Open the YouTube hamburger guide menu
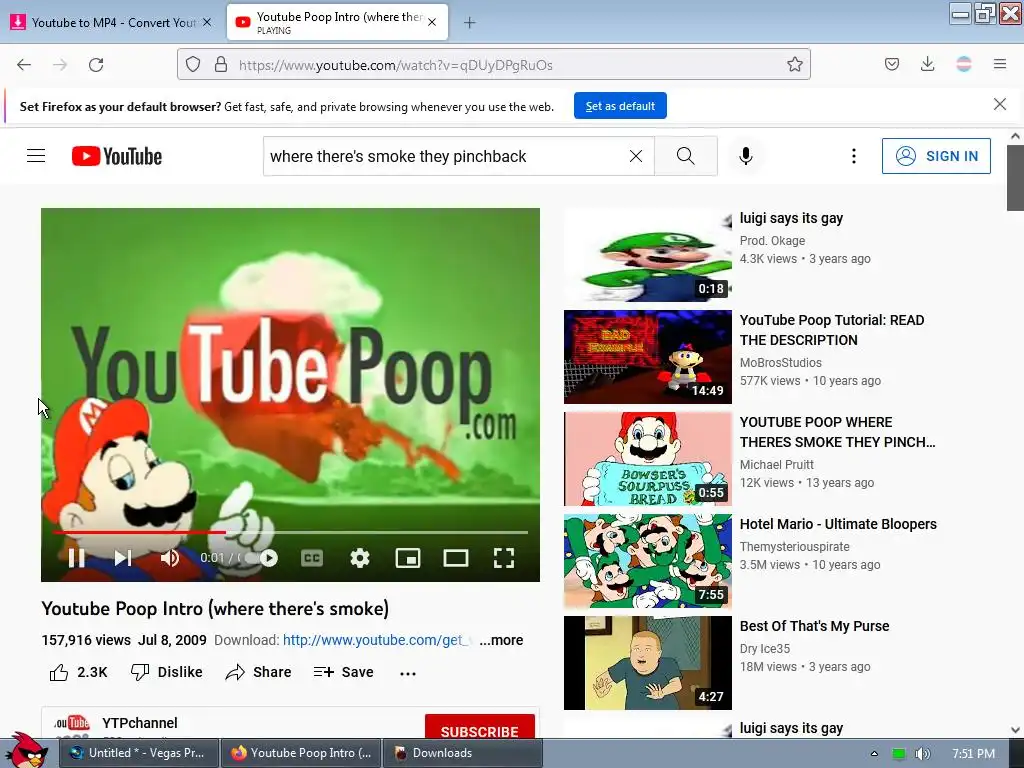 [36, 156]
